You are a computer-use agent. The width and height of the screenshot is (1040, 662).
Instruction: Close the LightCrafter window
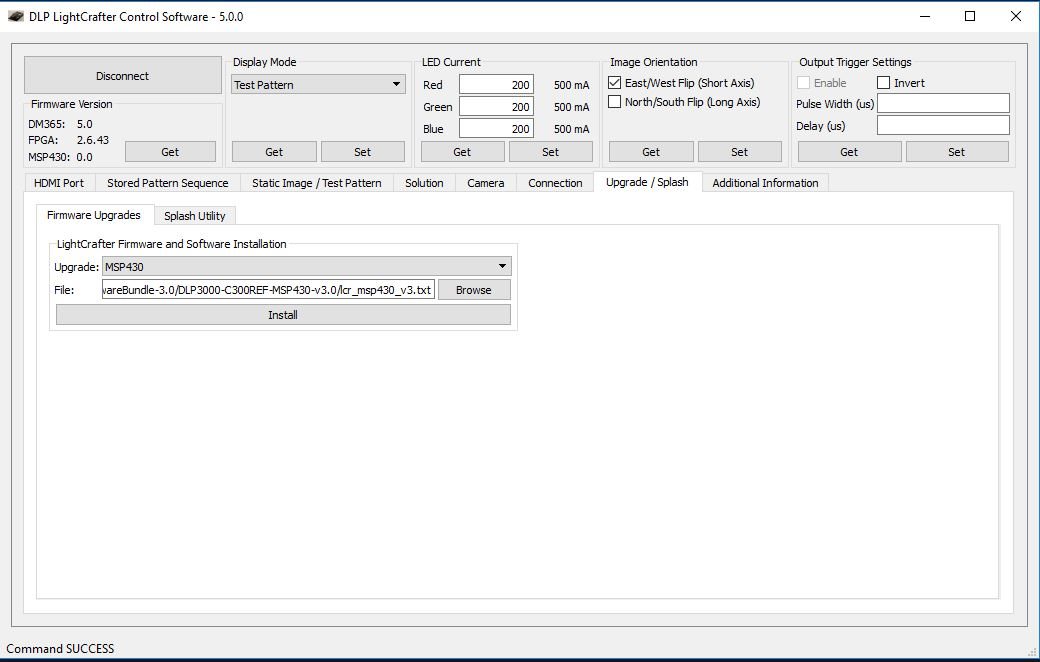pyautogui.click(x=1015, y=17)
